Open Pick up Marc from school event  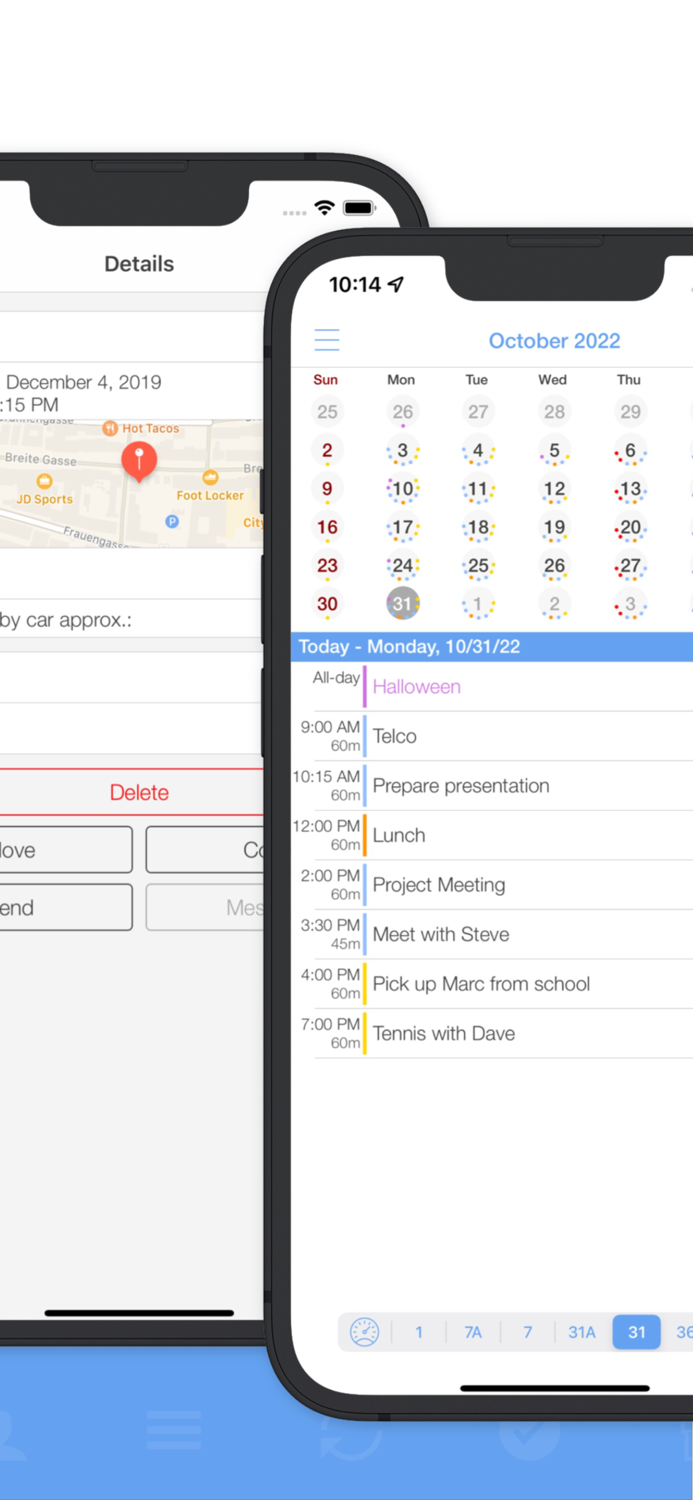point(493,984)
